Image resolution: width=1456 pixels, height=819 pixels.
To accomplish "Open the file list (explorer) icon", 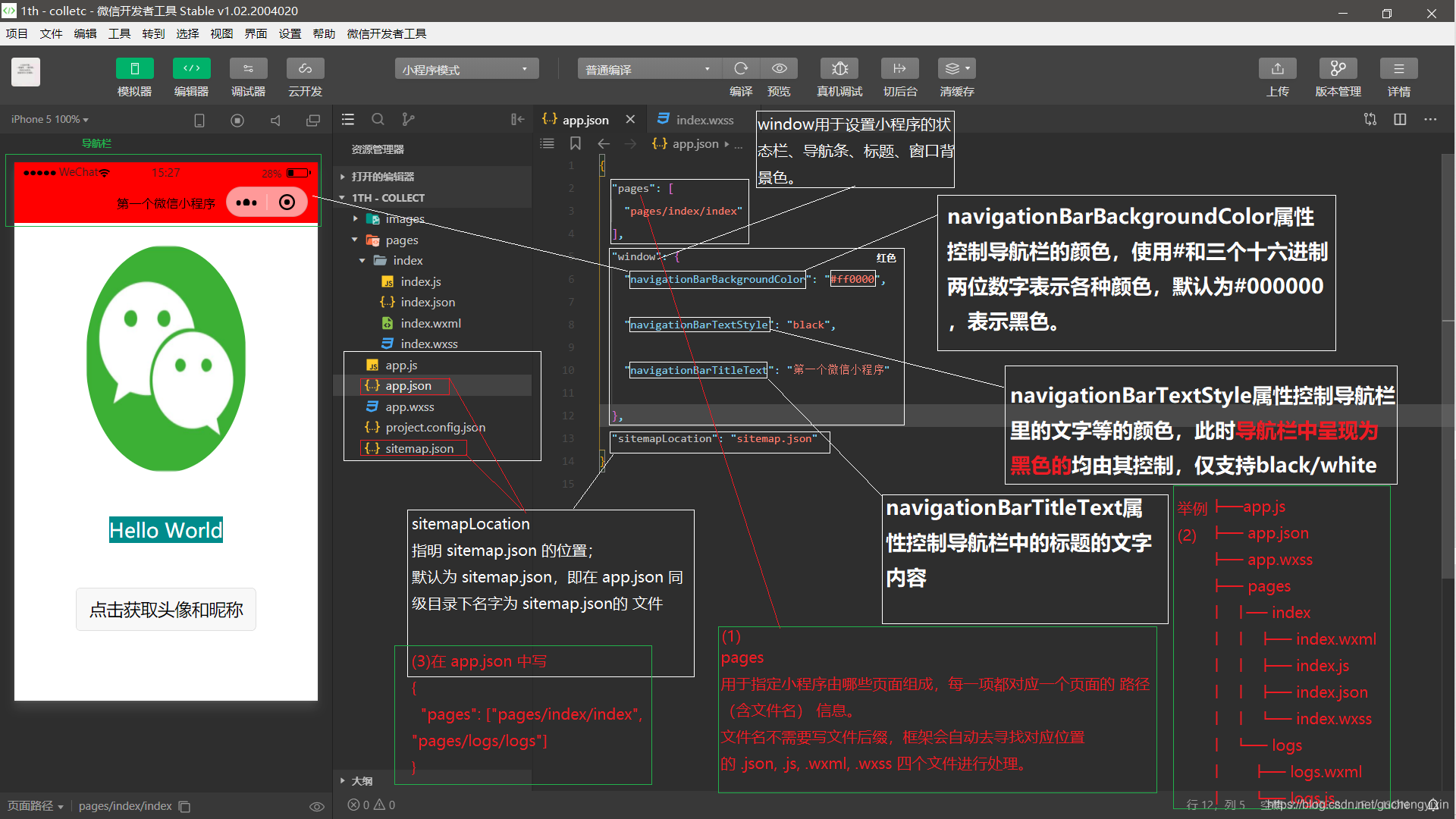I will click(348, 120).
